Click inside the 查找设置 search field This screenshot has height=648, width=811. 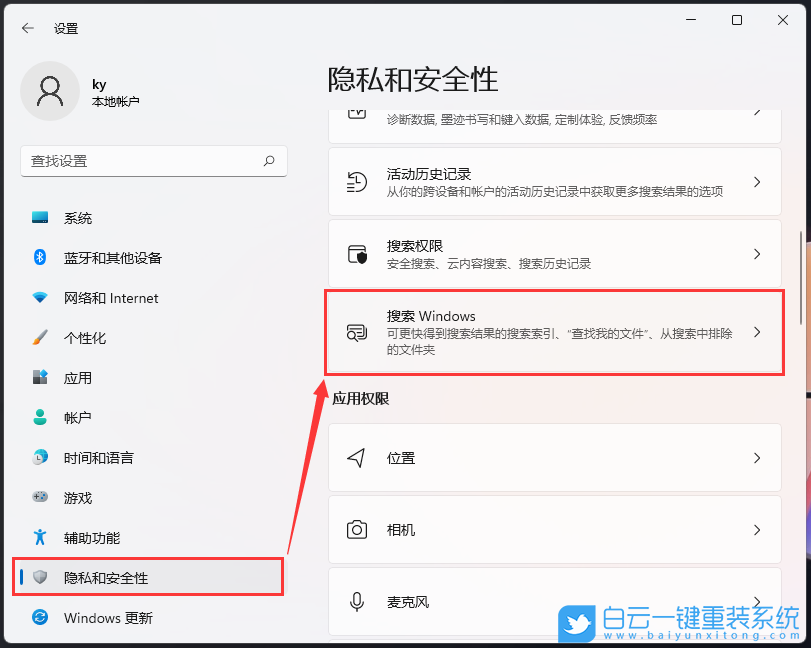tap(154, 161)
